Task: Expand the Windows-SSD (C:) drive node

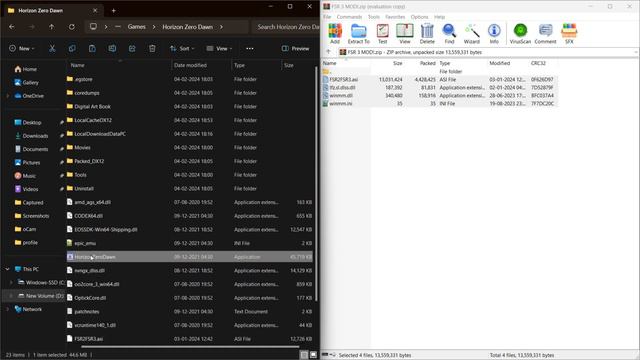Action: pos(11,282)
